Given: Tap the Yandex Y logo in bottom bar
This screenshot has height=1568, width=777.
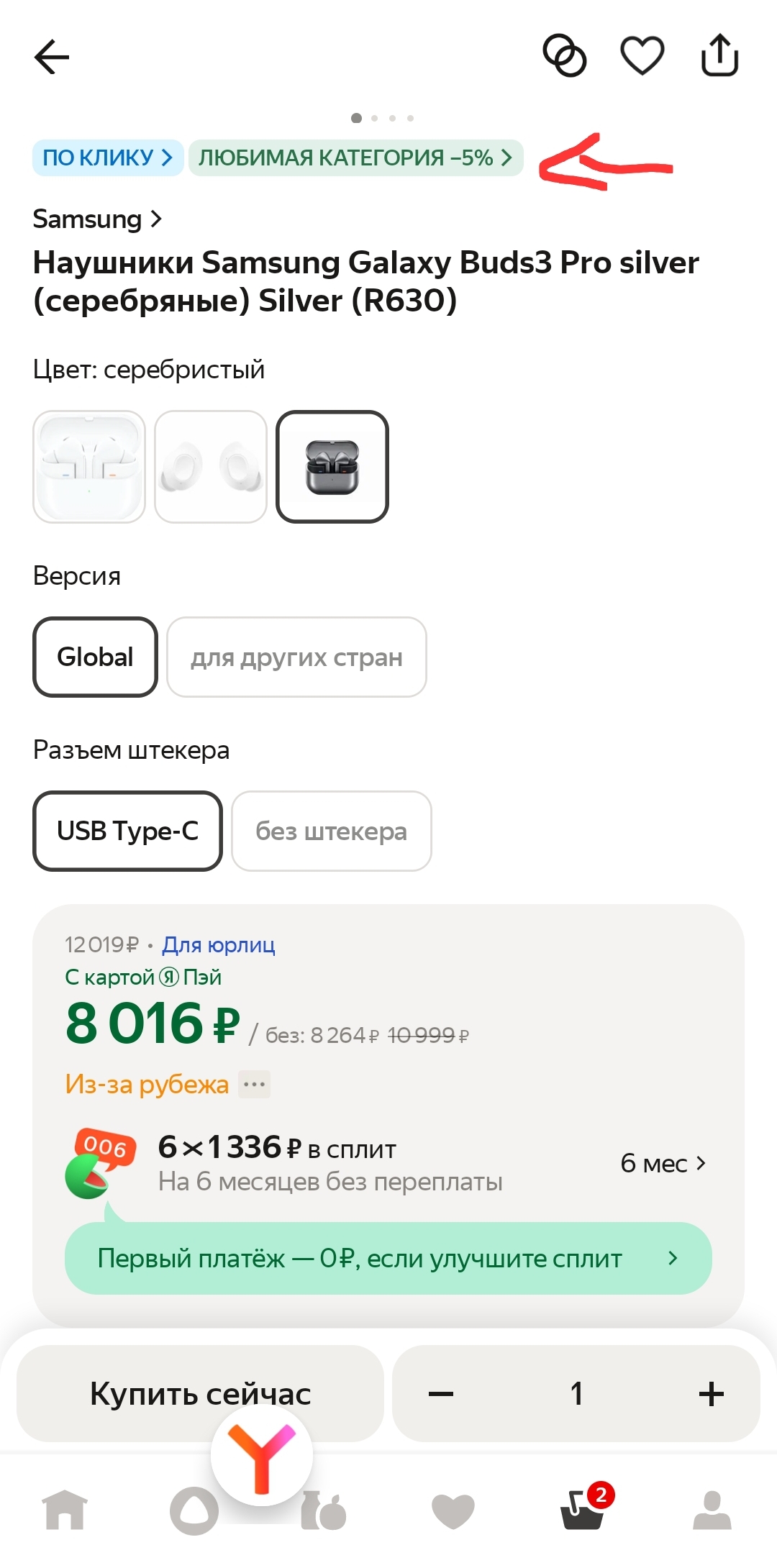Looking at the screenshot, I should point(263,1454).
